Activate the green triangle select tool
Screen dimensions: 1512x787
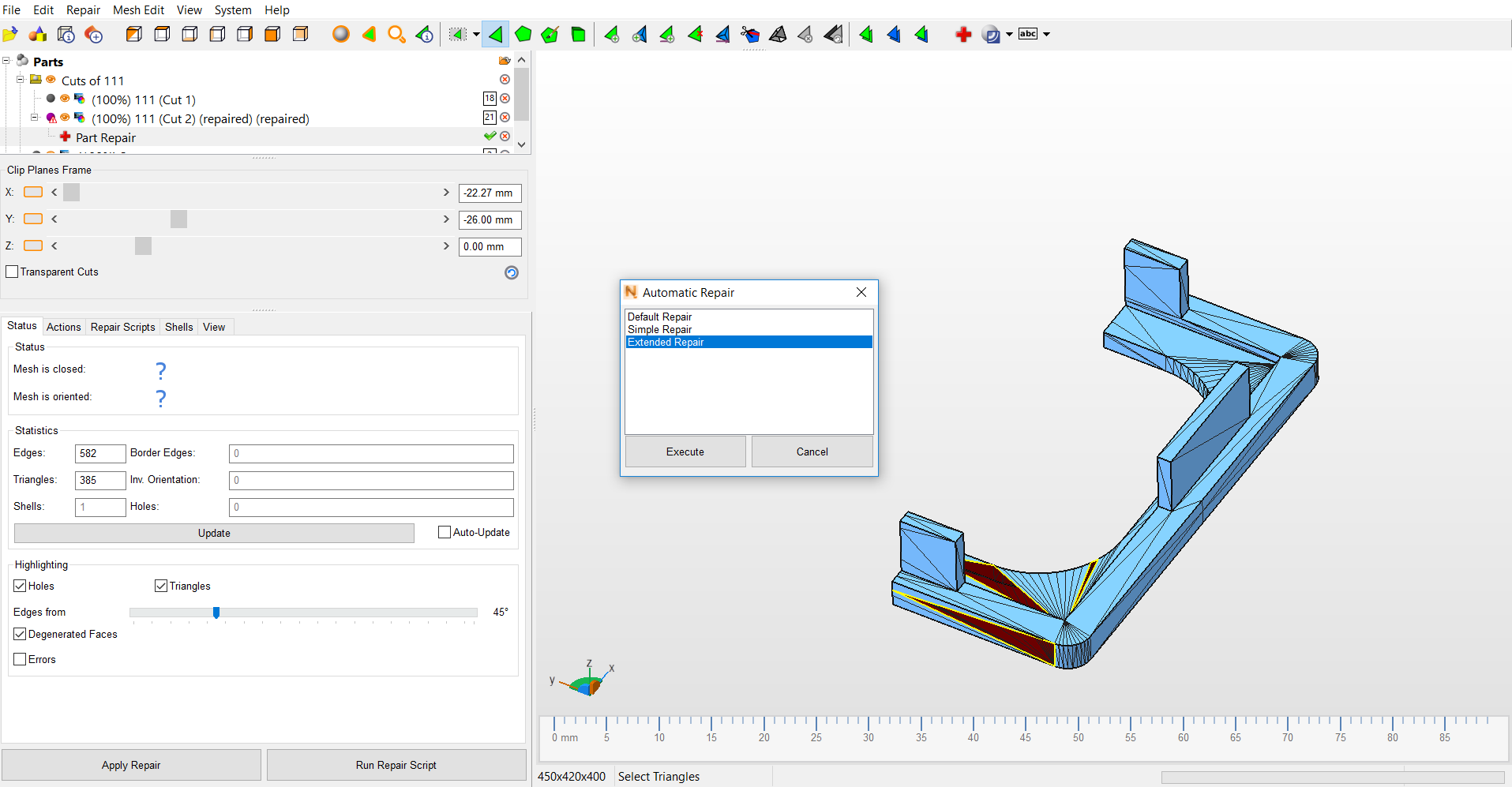pos(495,34)
